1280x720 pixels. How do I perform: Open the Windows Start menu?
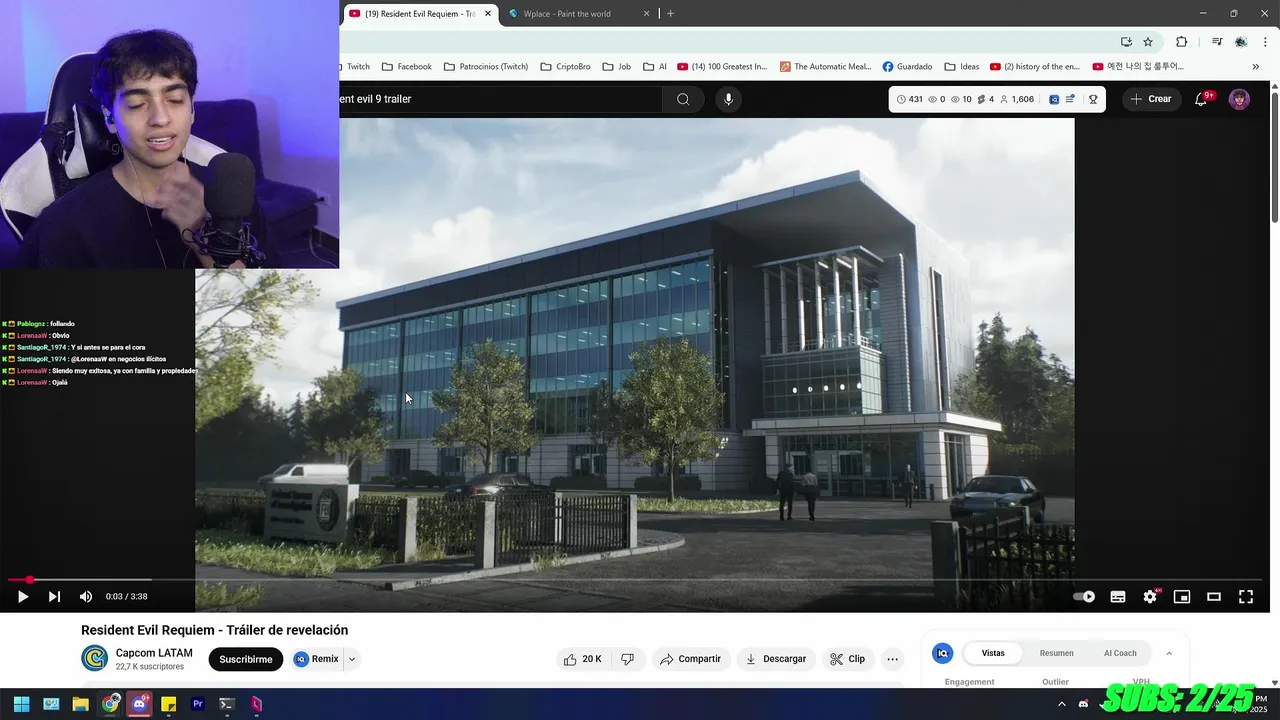coord(21,704)
